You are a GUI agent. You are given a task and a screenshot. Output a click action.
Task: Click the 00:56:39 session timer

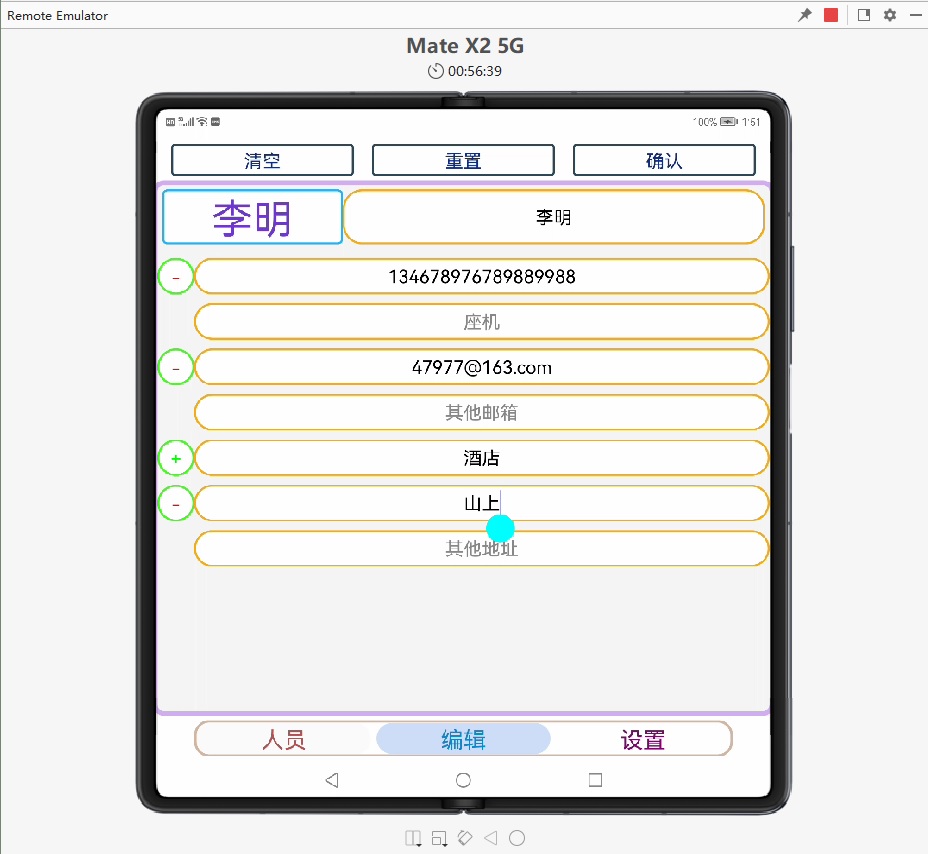(465, 71)
